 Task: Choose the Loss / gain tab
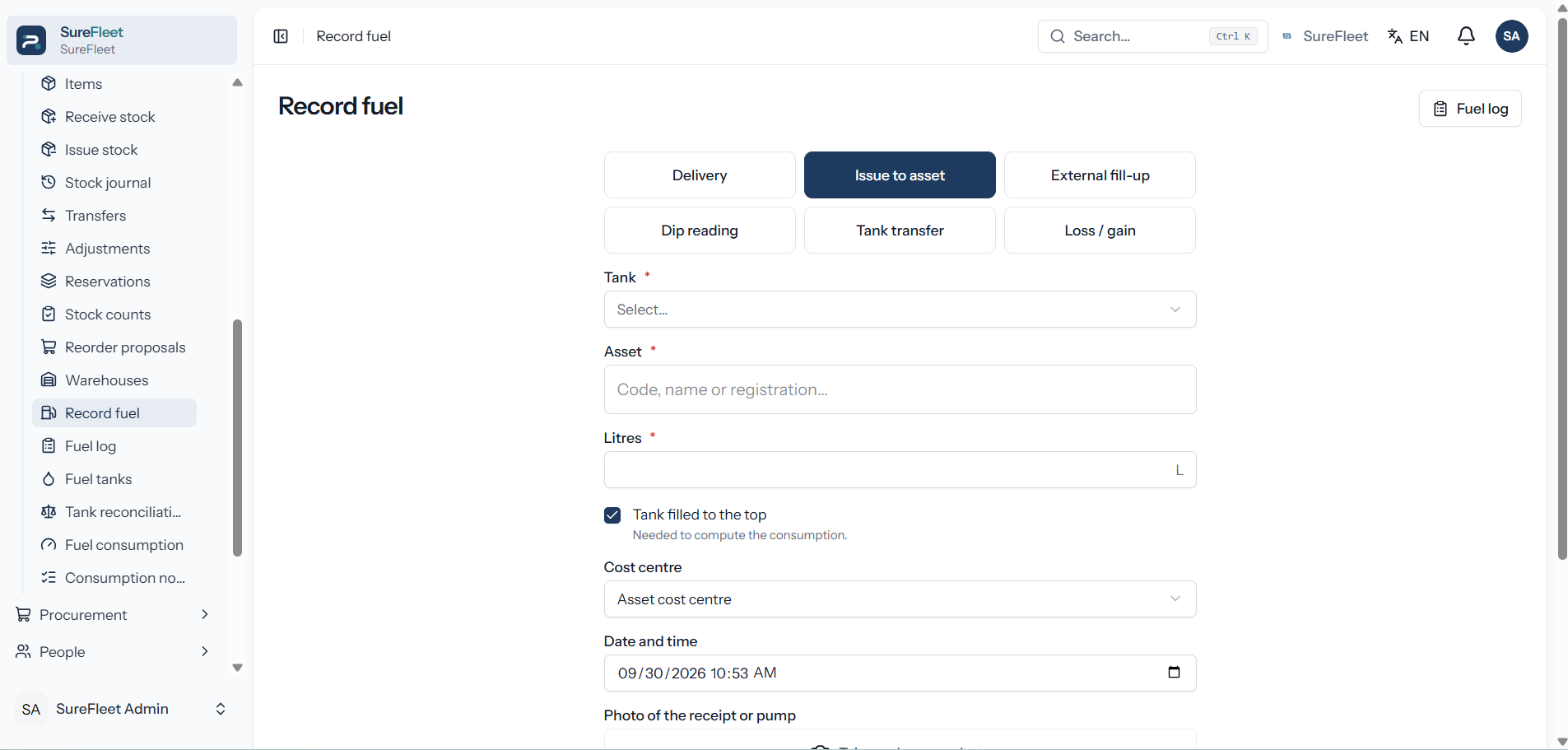[x=1100, y=231]
